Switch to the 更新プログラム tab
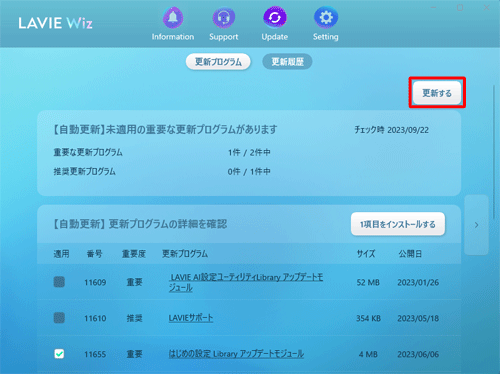Image resolution: width=500 pixels, height=374 pixels. pyautogui.click(x=218, y=62)
